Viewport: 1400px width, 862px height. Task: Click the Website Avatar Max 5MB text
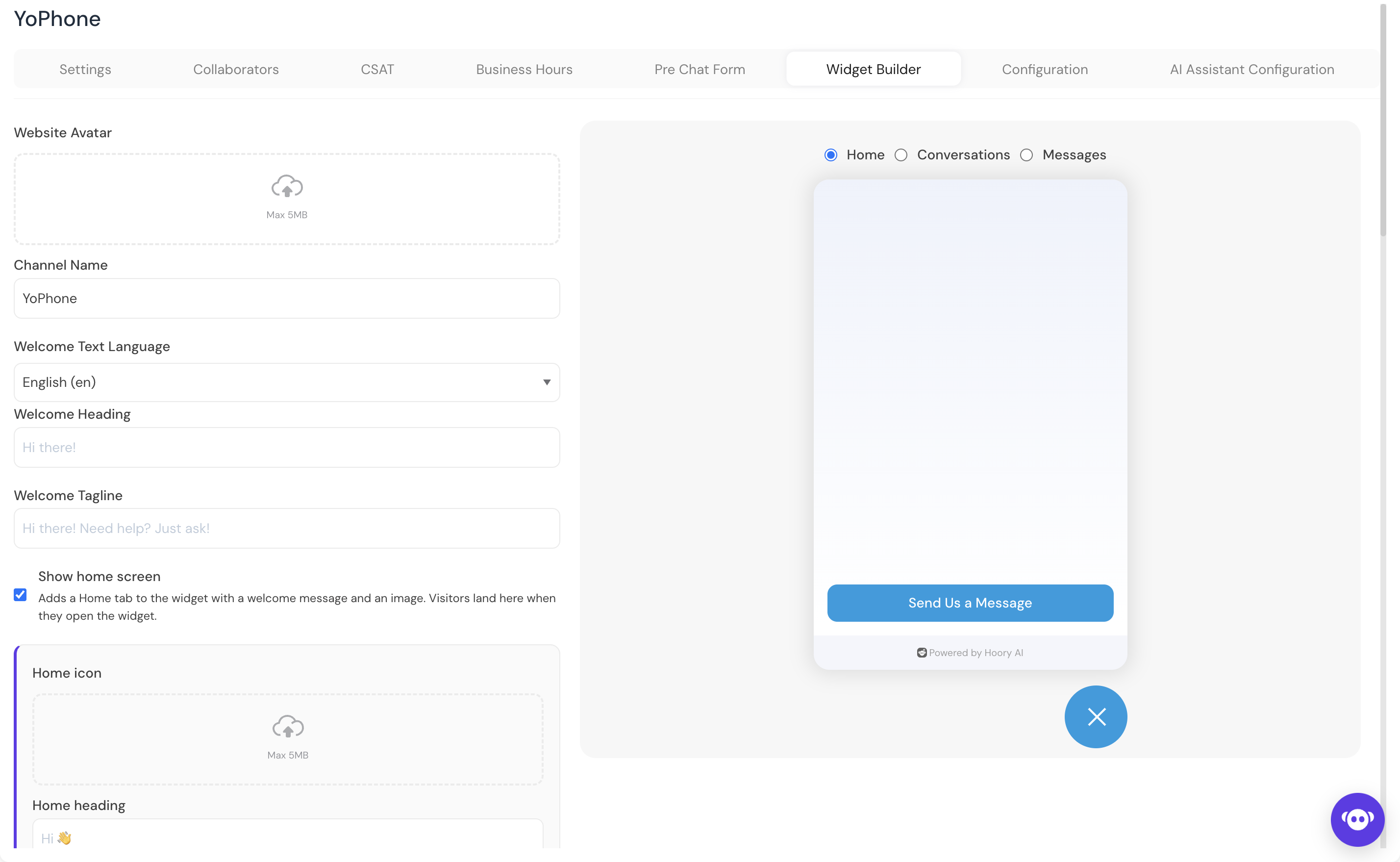287,215
